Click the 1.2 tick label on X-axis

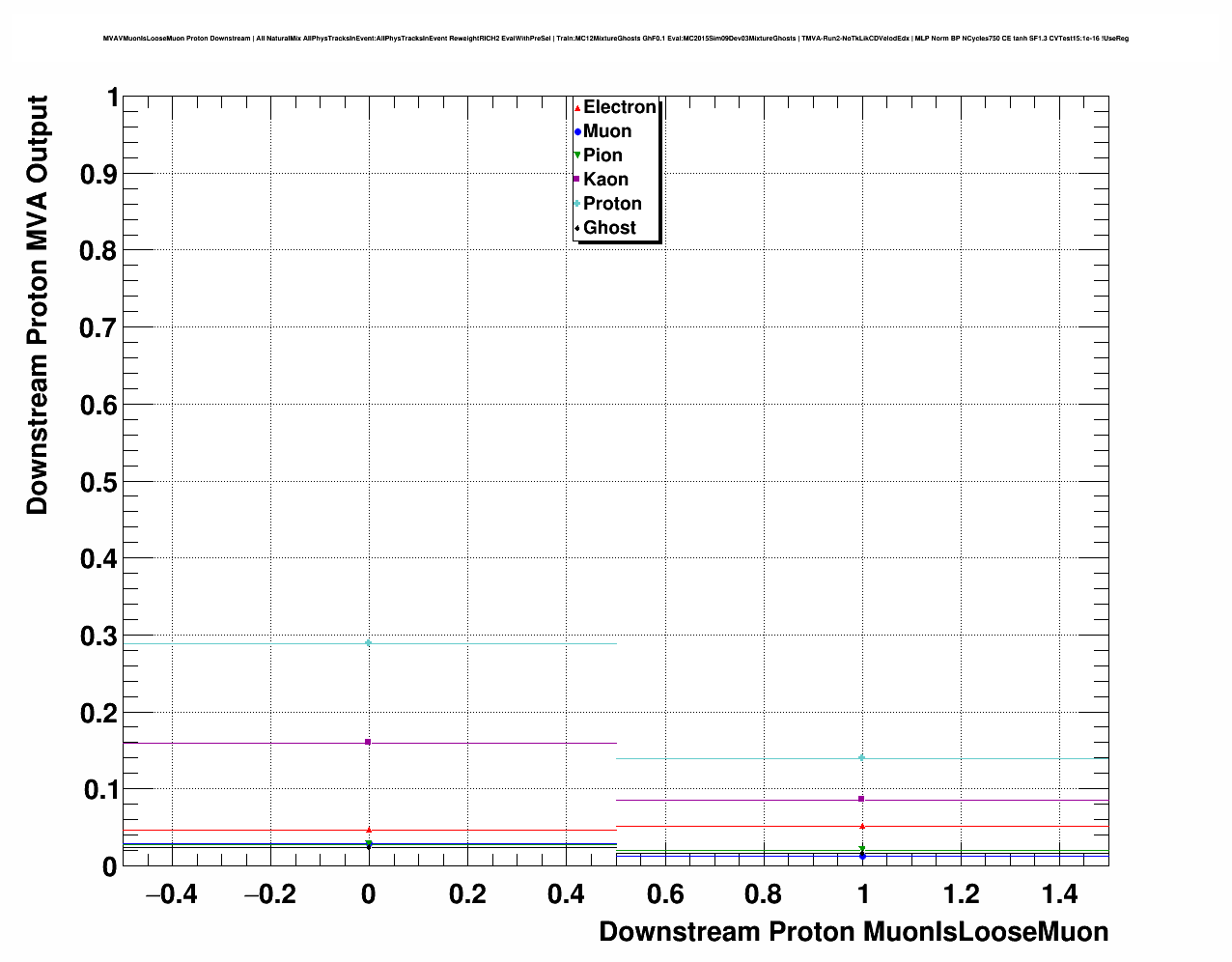(962, 895)
